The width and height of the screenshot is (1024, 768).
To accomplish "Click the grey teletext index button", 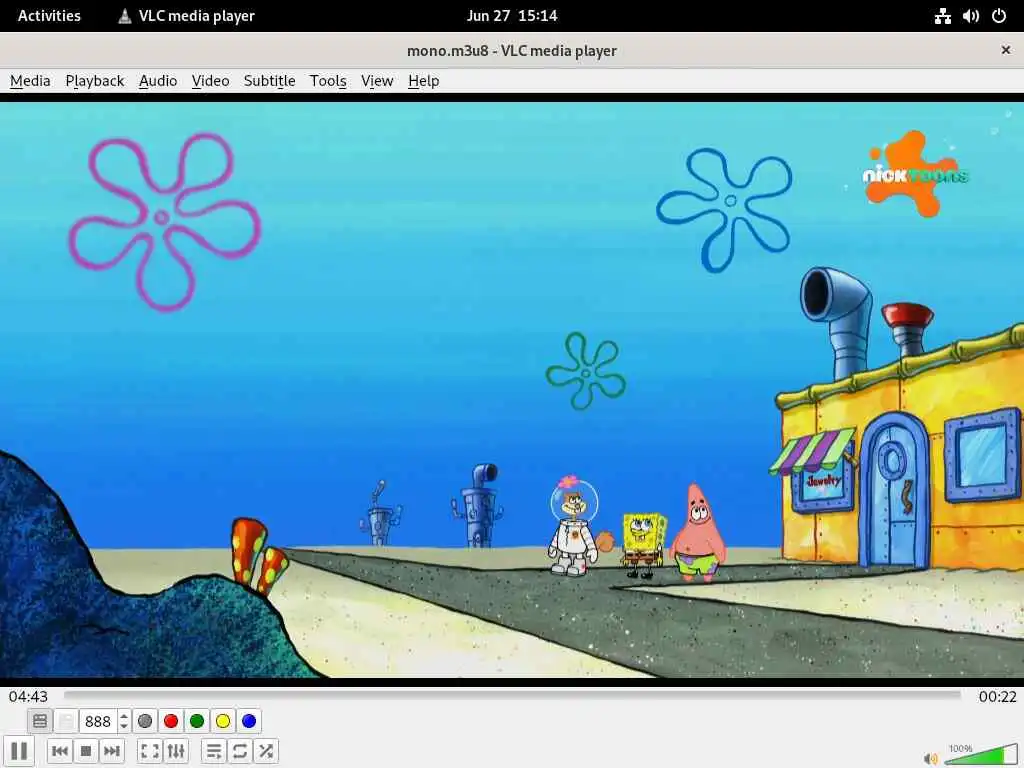I will click(x=145, y=721).
